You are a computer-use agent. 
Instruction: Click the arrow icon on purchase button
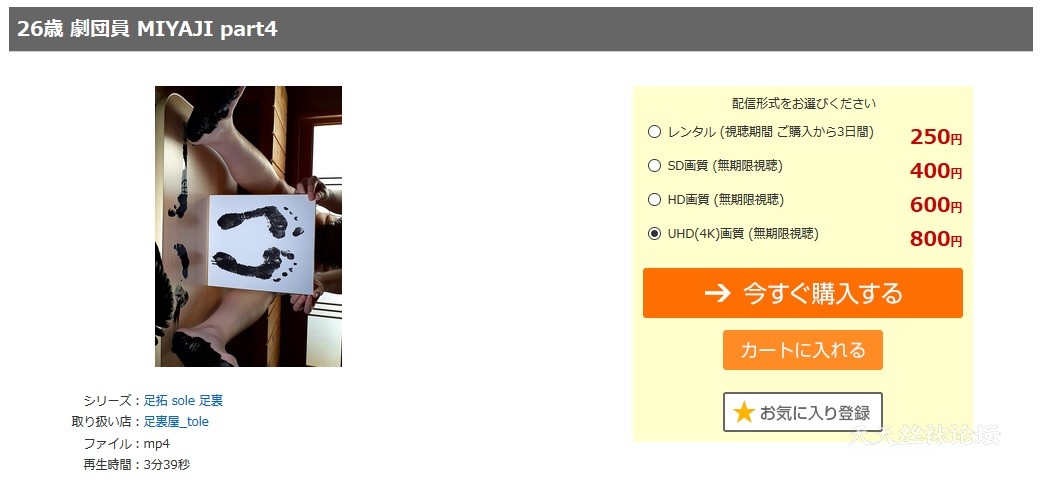click(x=717, y=293)
